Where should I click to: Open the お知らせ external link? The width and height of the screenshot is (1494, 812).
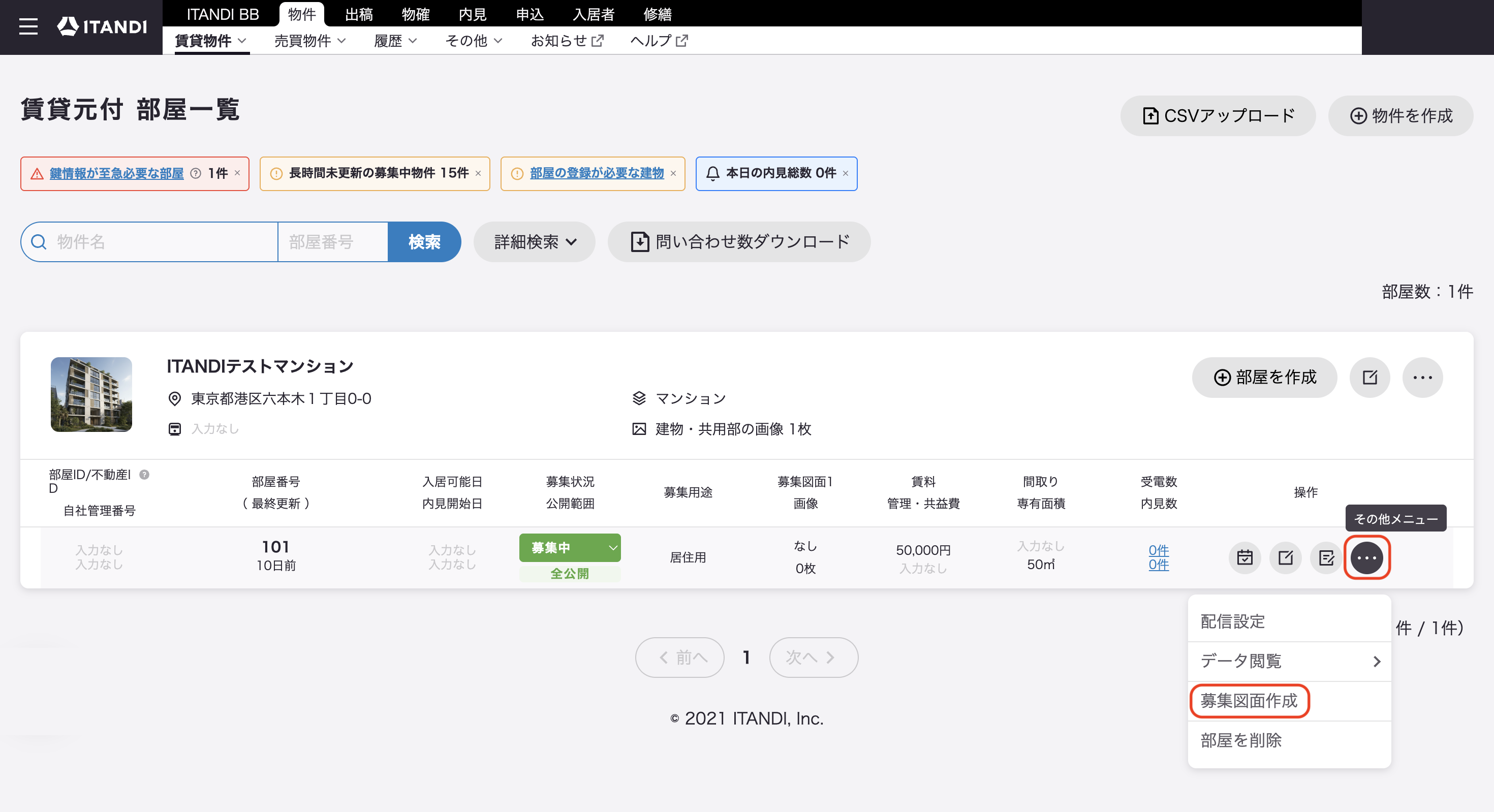pos(567,41)
